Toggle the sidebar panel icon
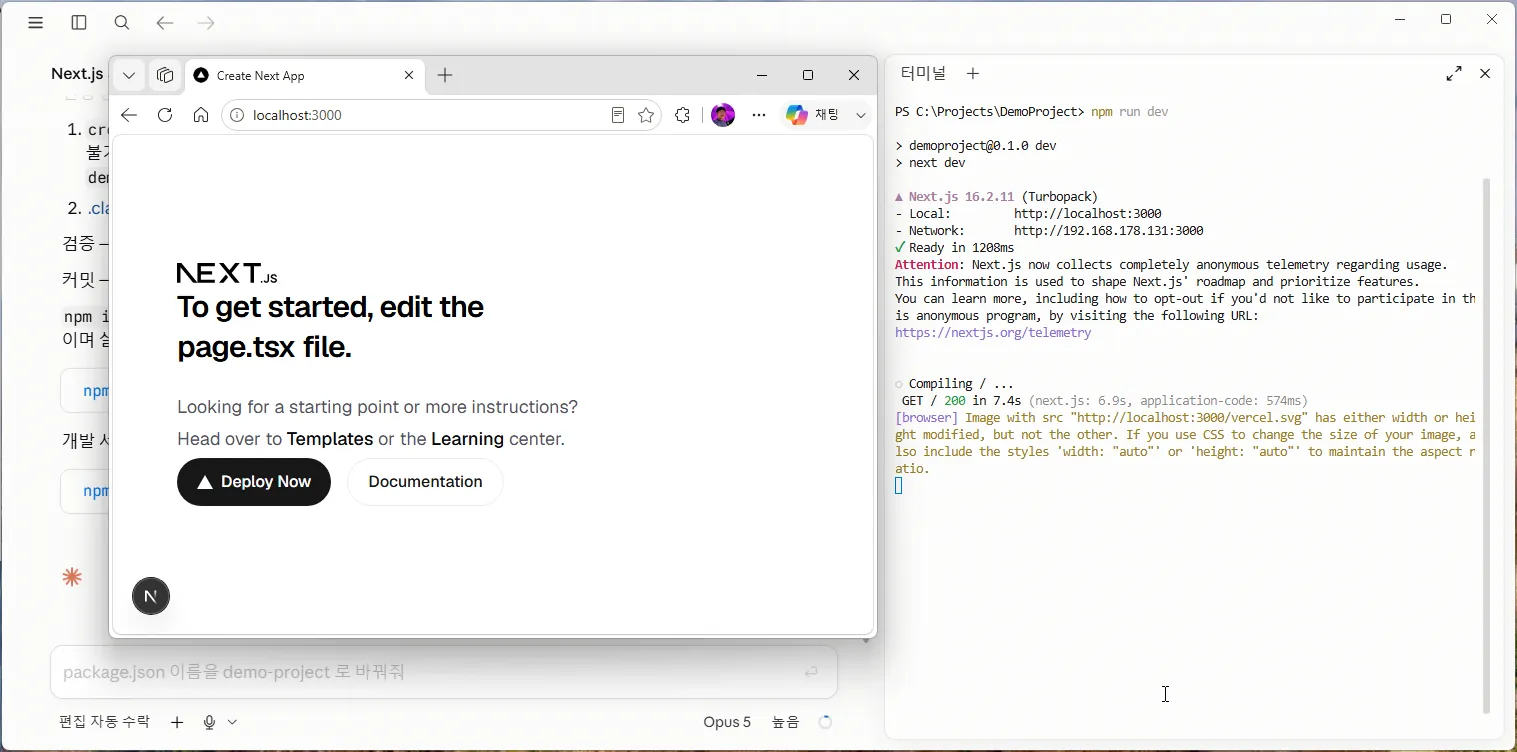Image resolution: width=1517 pixels, height=752 pixels. point(79,22)
